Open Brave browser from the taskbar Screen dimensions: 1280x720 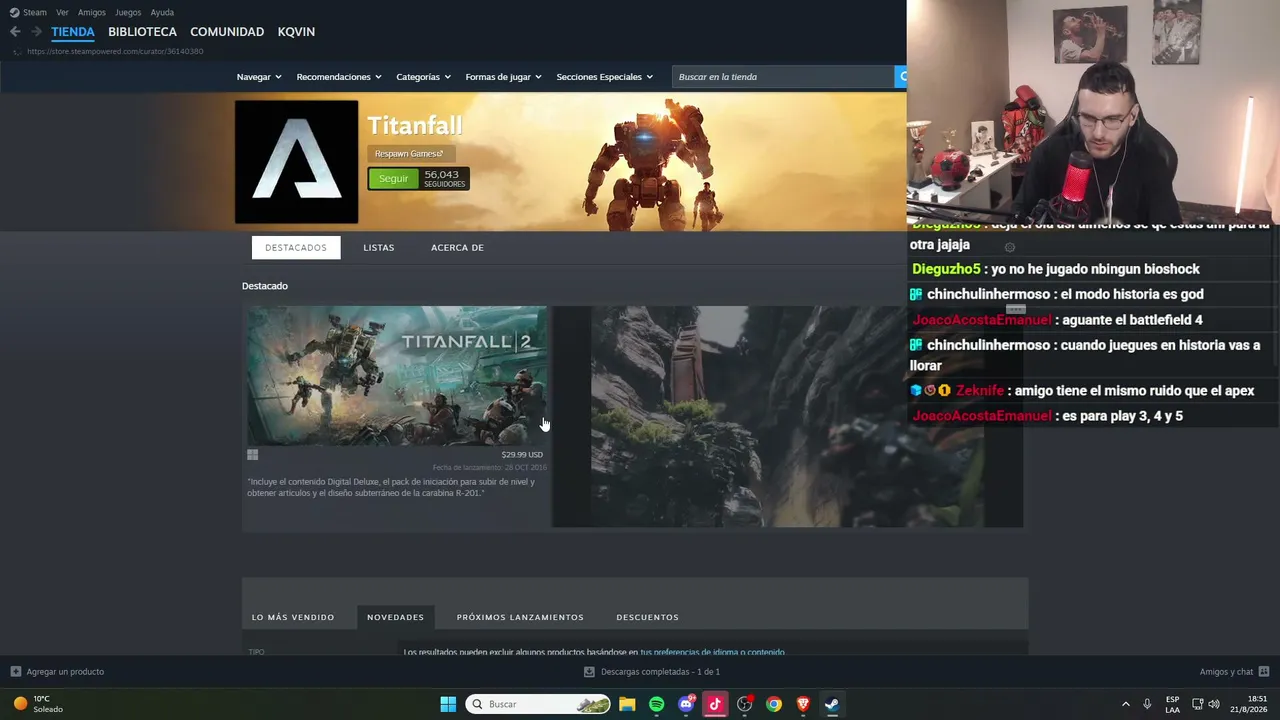pyautogui.click(x=803, y=704)
